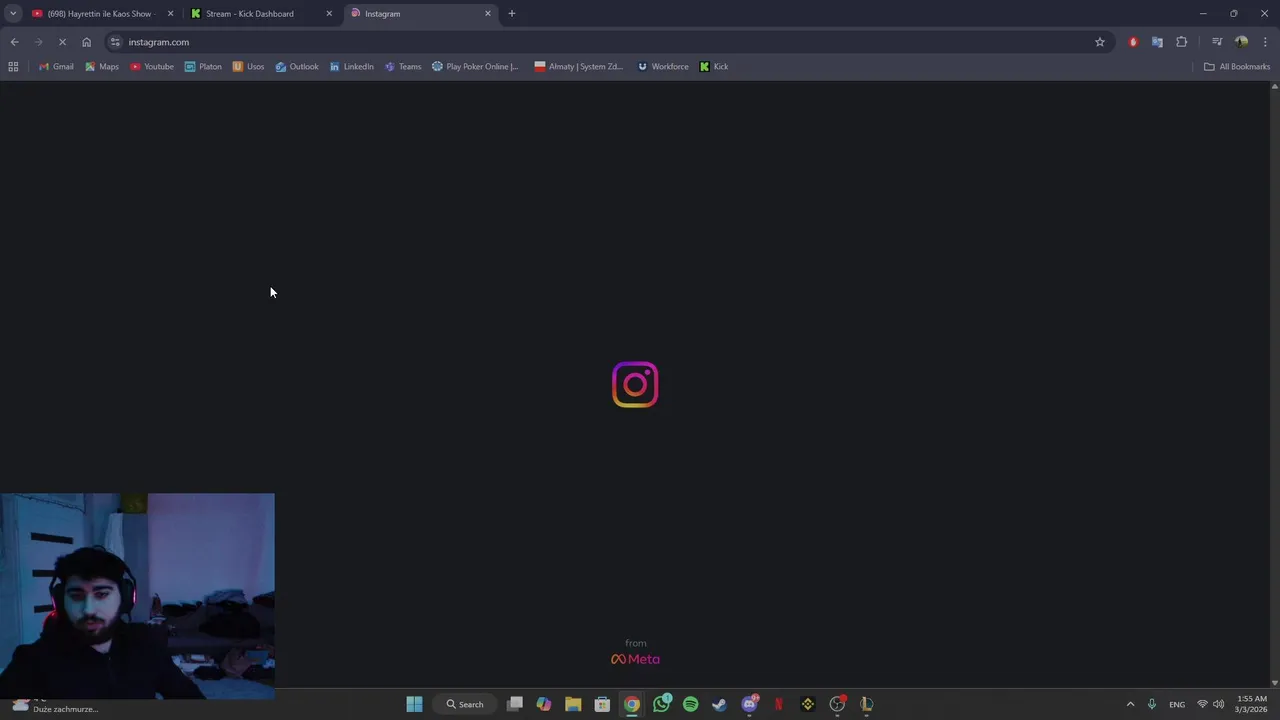Open the browser home page

click(86, 42)
